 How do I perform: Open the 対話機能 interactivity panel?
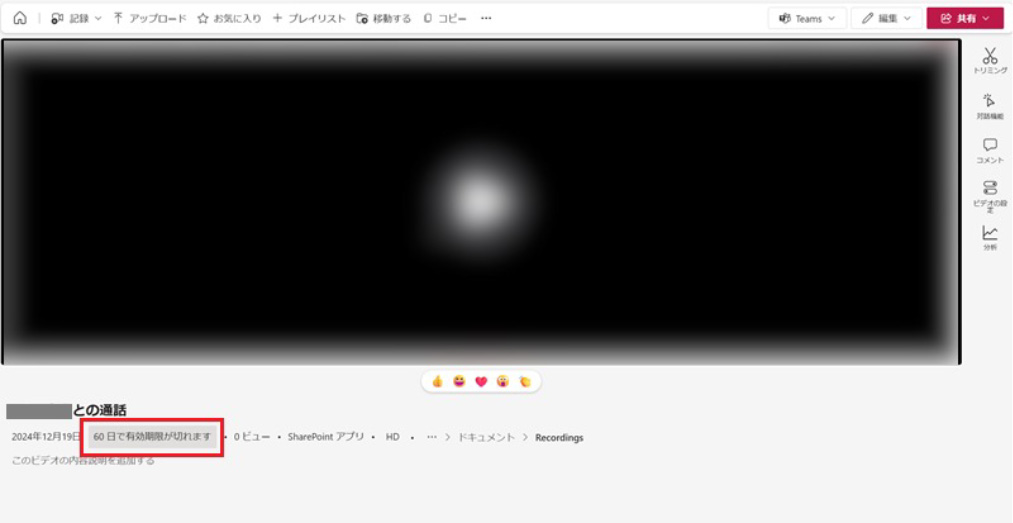coord(990,107)
